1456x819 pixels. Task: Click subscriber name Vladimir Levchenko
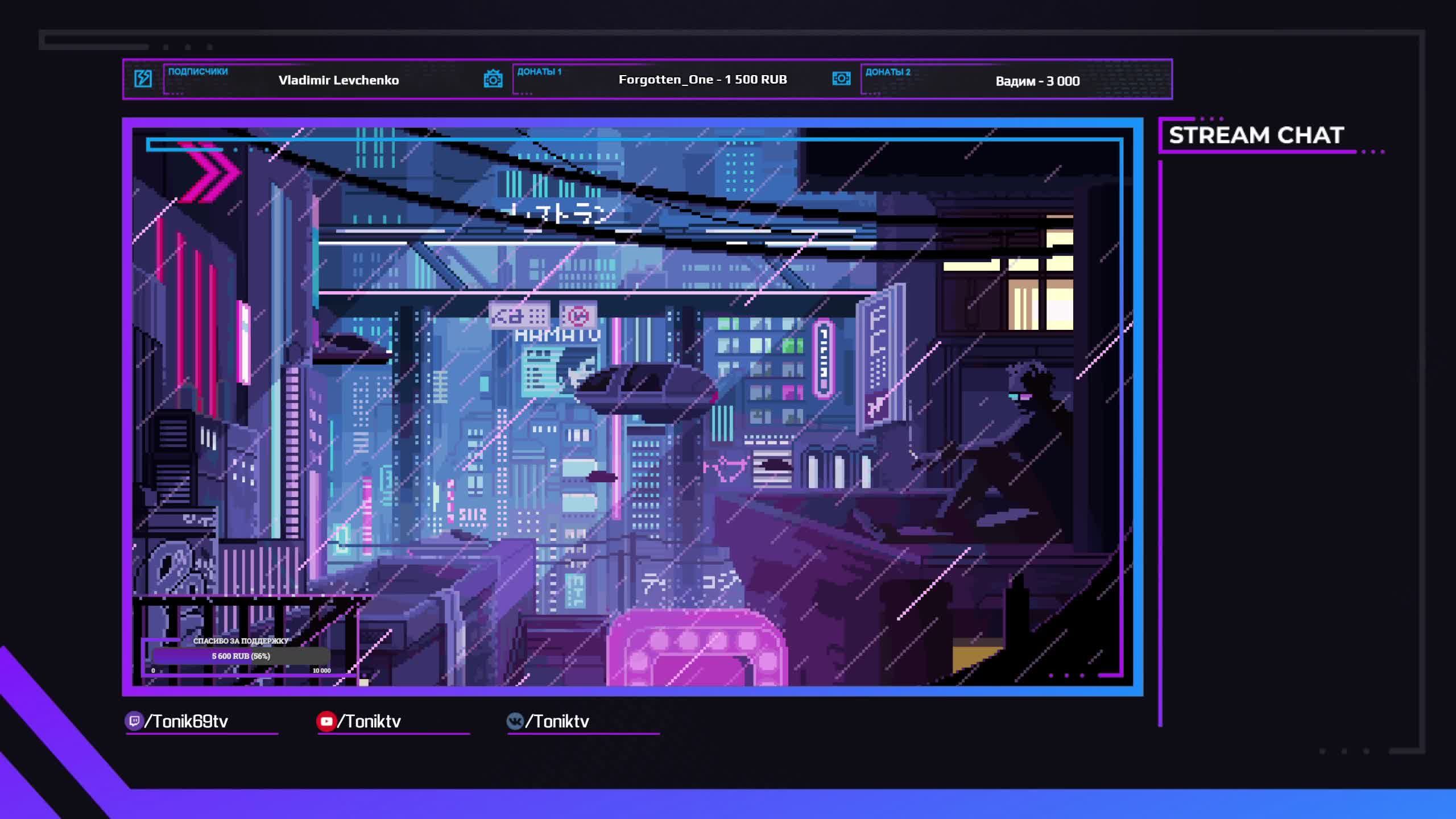tap(338, 80)
